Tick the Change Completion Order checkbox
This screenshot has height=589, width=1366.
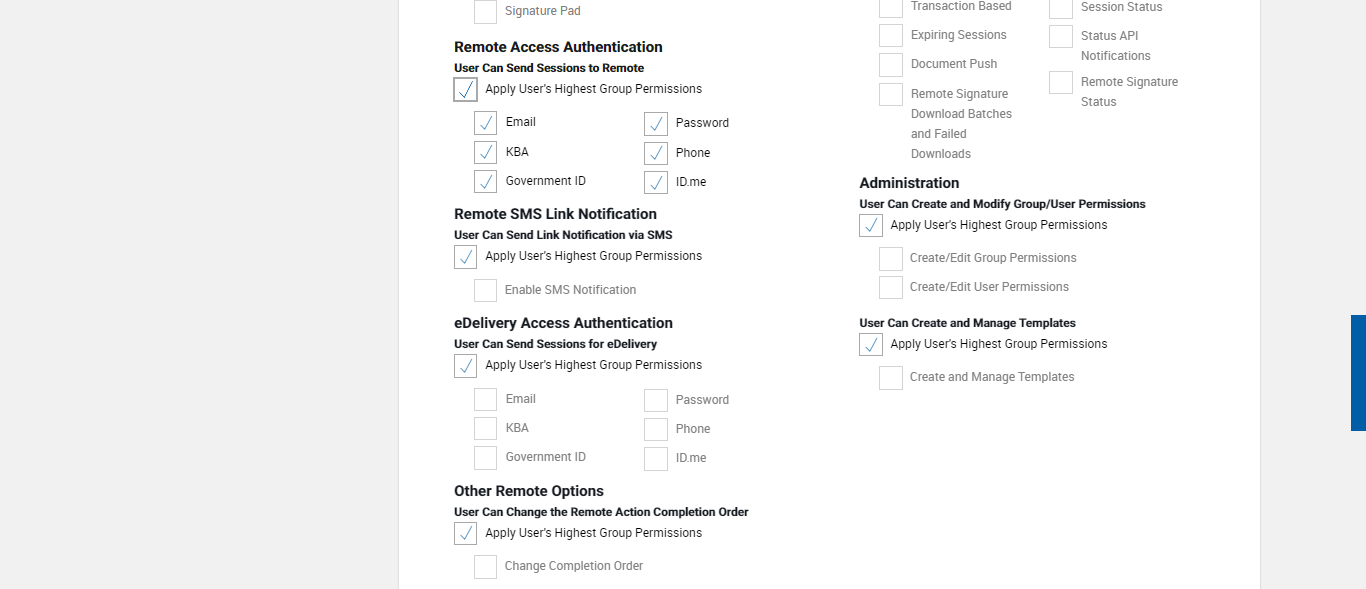(485, 567)
